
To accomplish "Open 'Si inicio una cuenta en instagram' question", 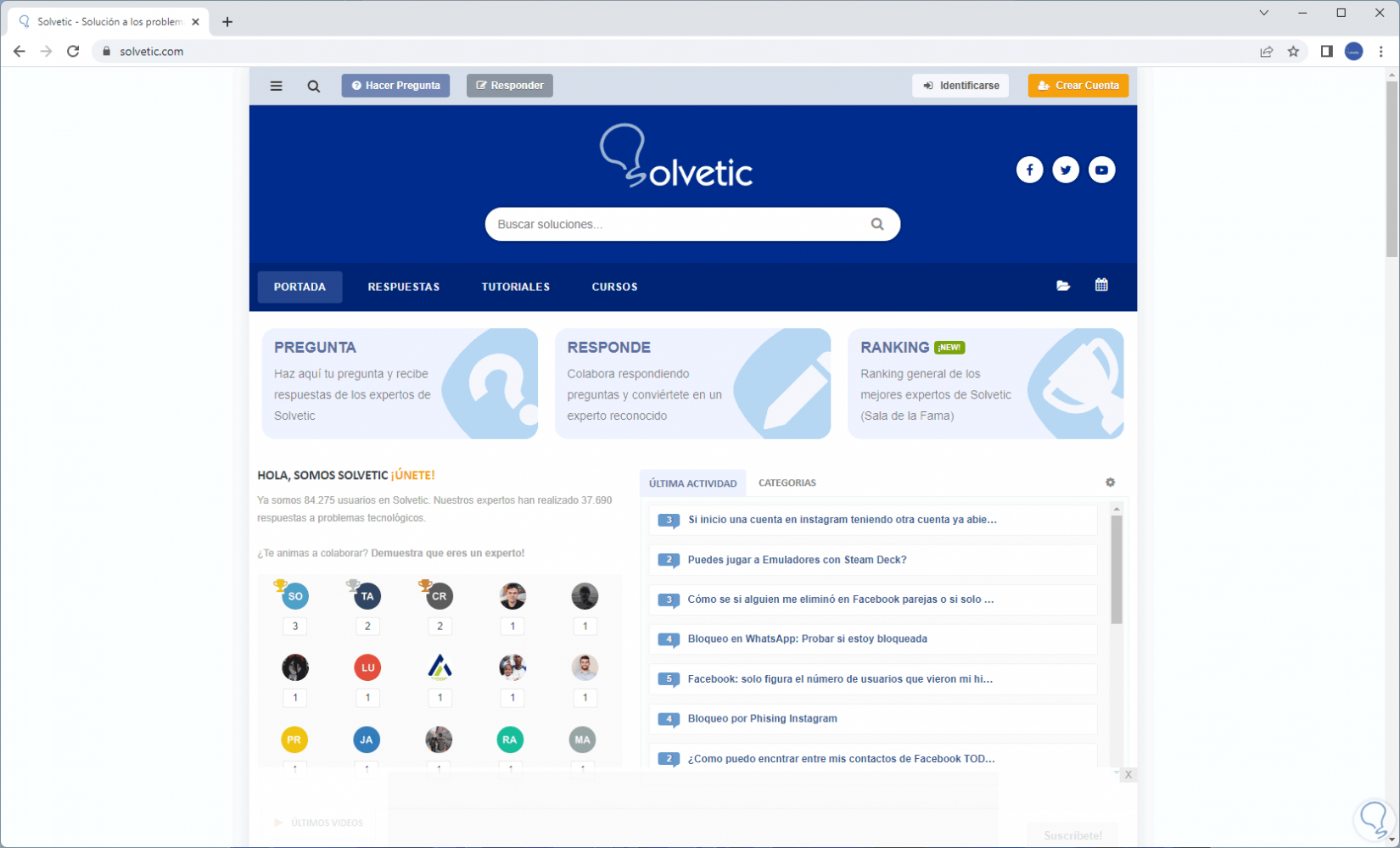I will [x=843, y=520].
